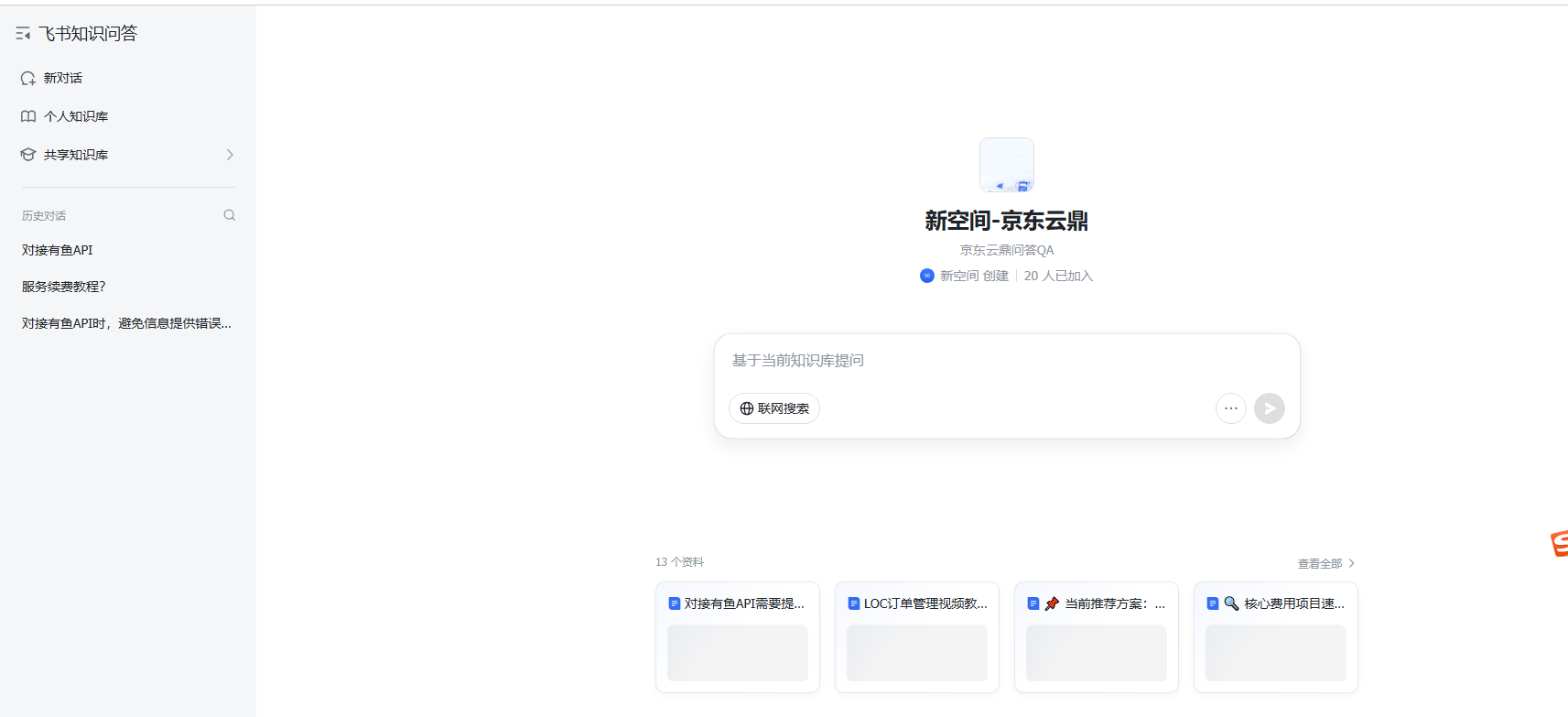Click the chat bubble icon beside 新对话
This screenshot has height=717, width=1568.
(28, 78)
